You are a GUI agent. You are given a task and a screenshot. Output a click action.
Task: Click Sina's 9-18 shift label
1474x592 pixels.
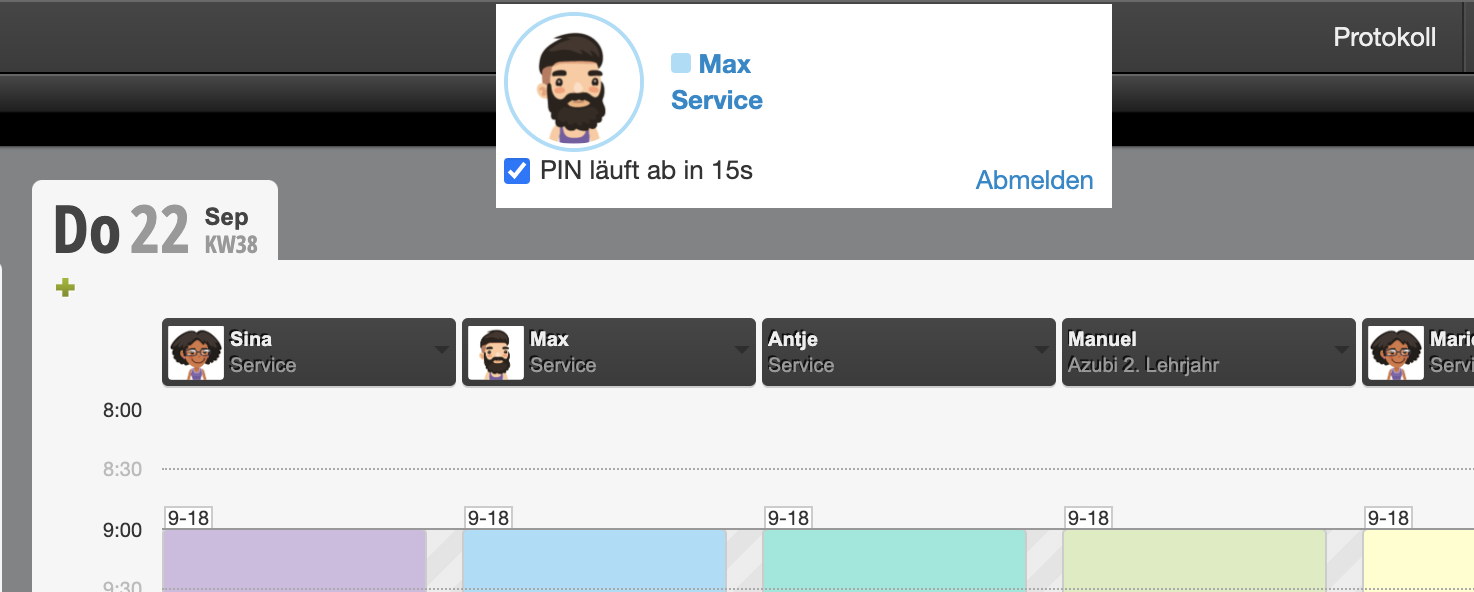(x=188, y=518)
